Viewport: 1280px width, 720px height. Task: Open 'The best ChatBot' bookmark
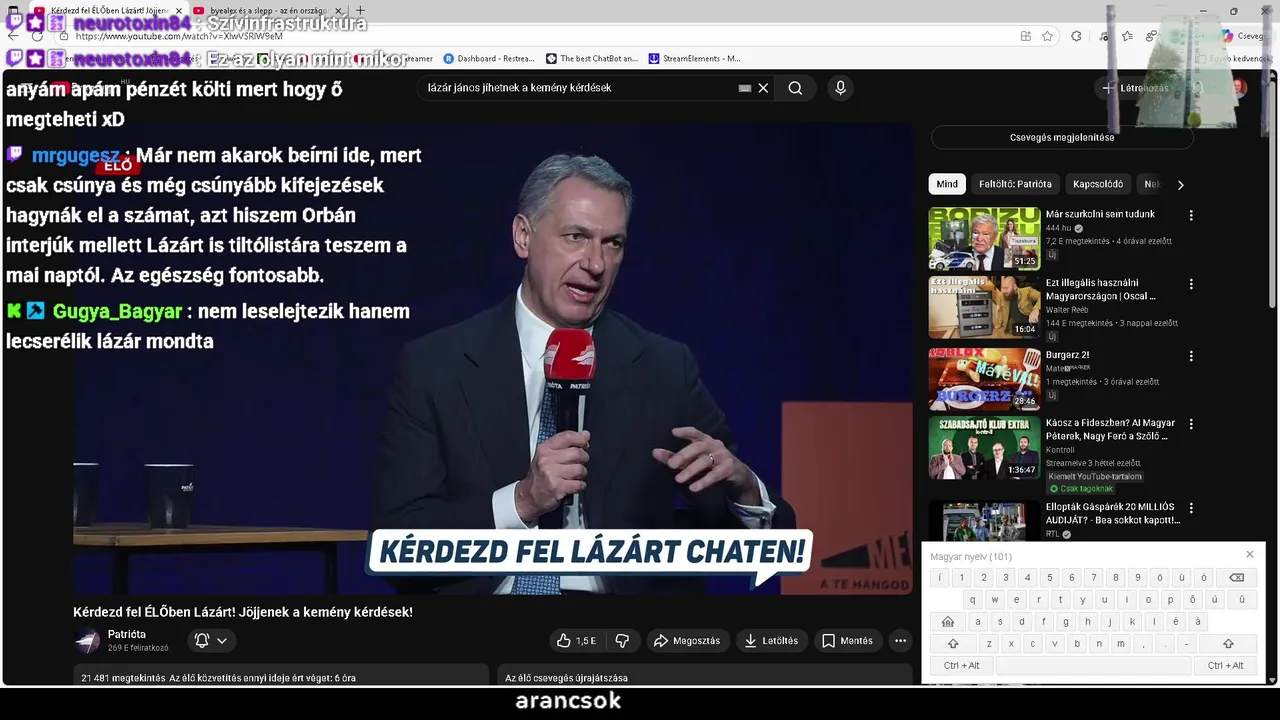591,59
